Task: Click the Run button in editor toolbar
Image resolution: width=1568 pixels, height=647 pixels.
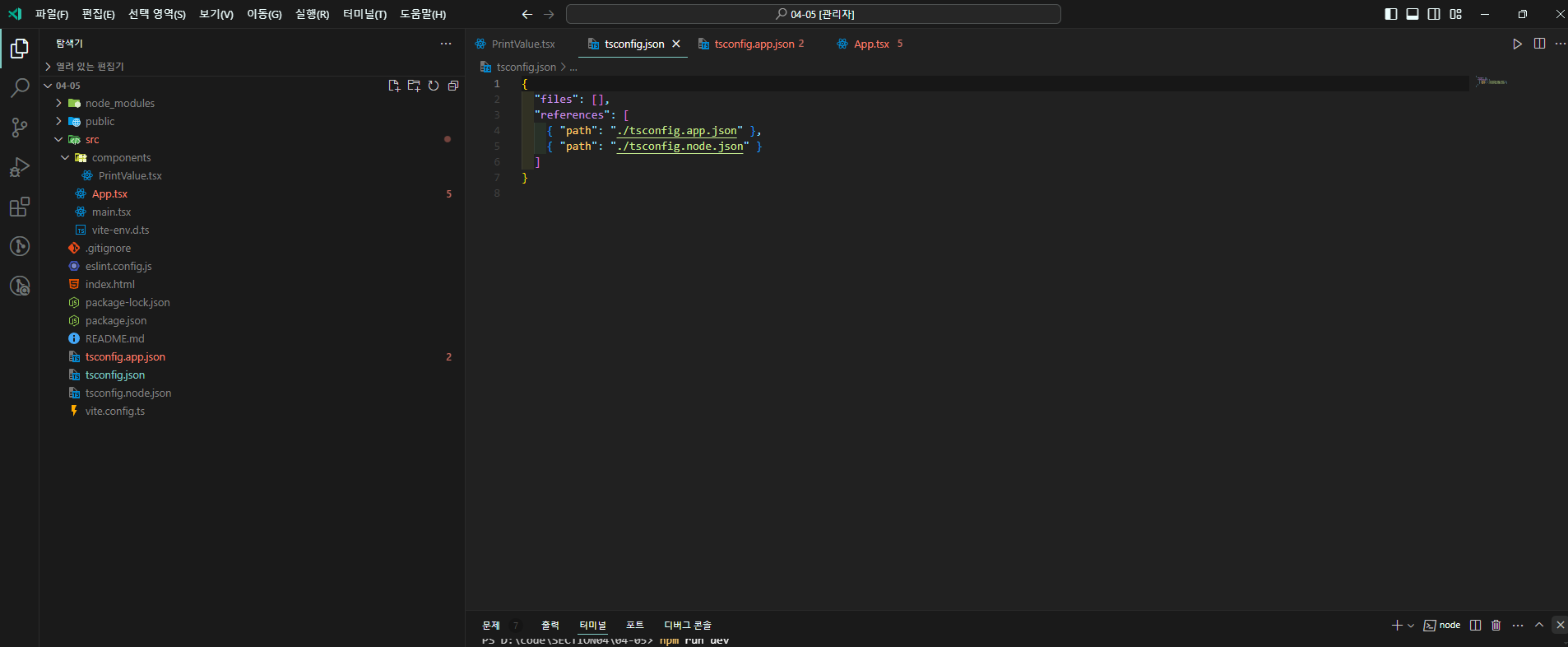Action: [x=1517, y=44]
